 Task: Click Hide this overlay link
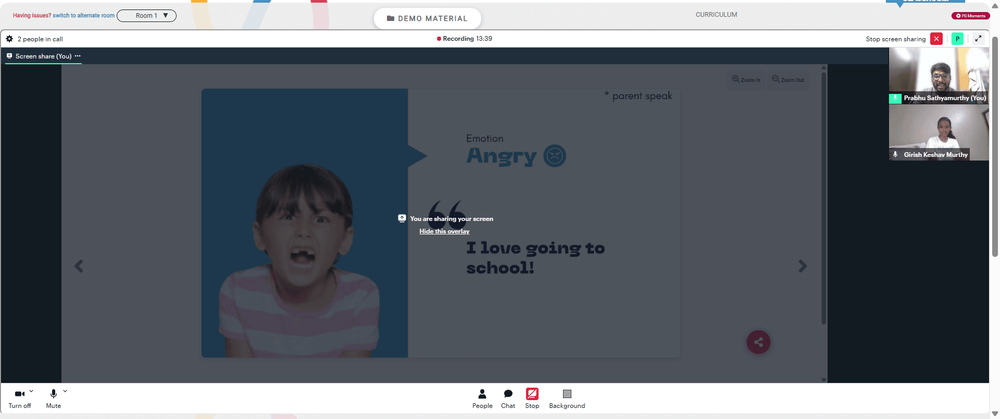pyautogui.click(x=445, y=232)
